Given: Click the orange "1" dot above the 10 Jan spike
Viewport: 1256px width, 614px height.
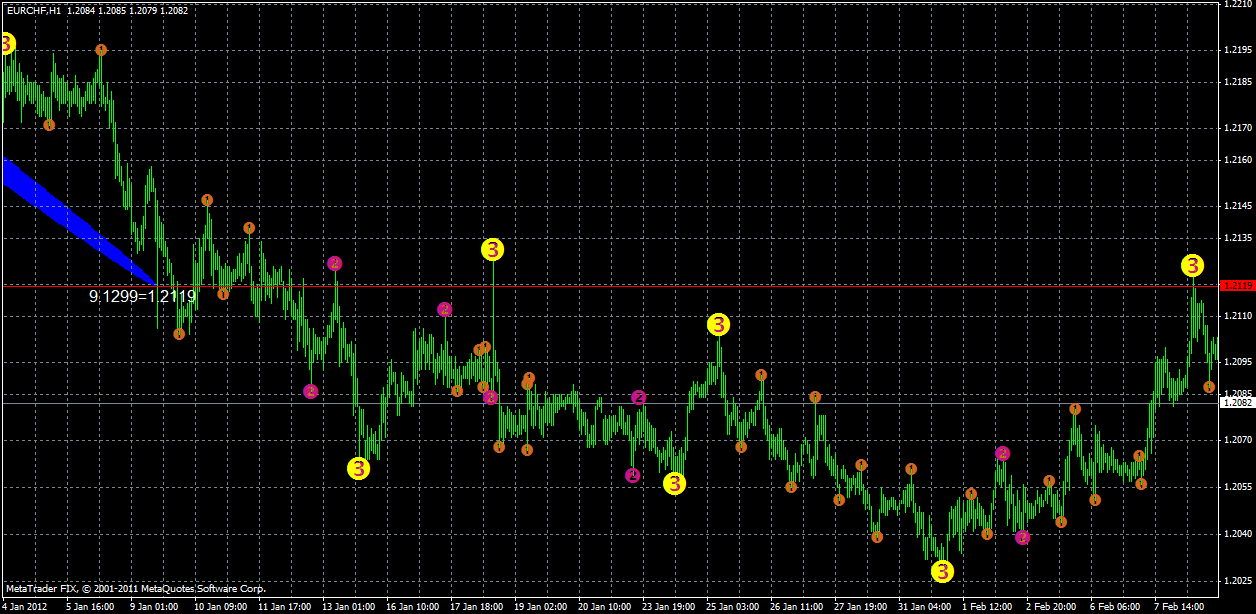Looking at the screenshot, I should pos(207,199).
